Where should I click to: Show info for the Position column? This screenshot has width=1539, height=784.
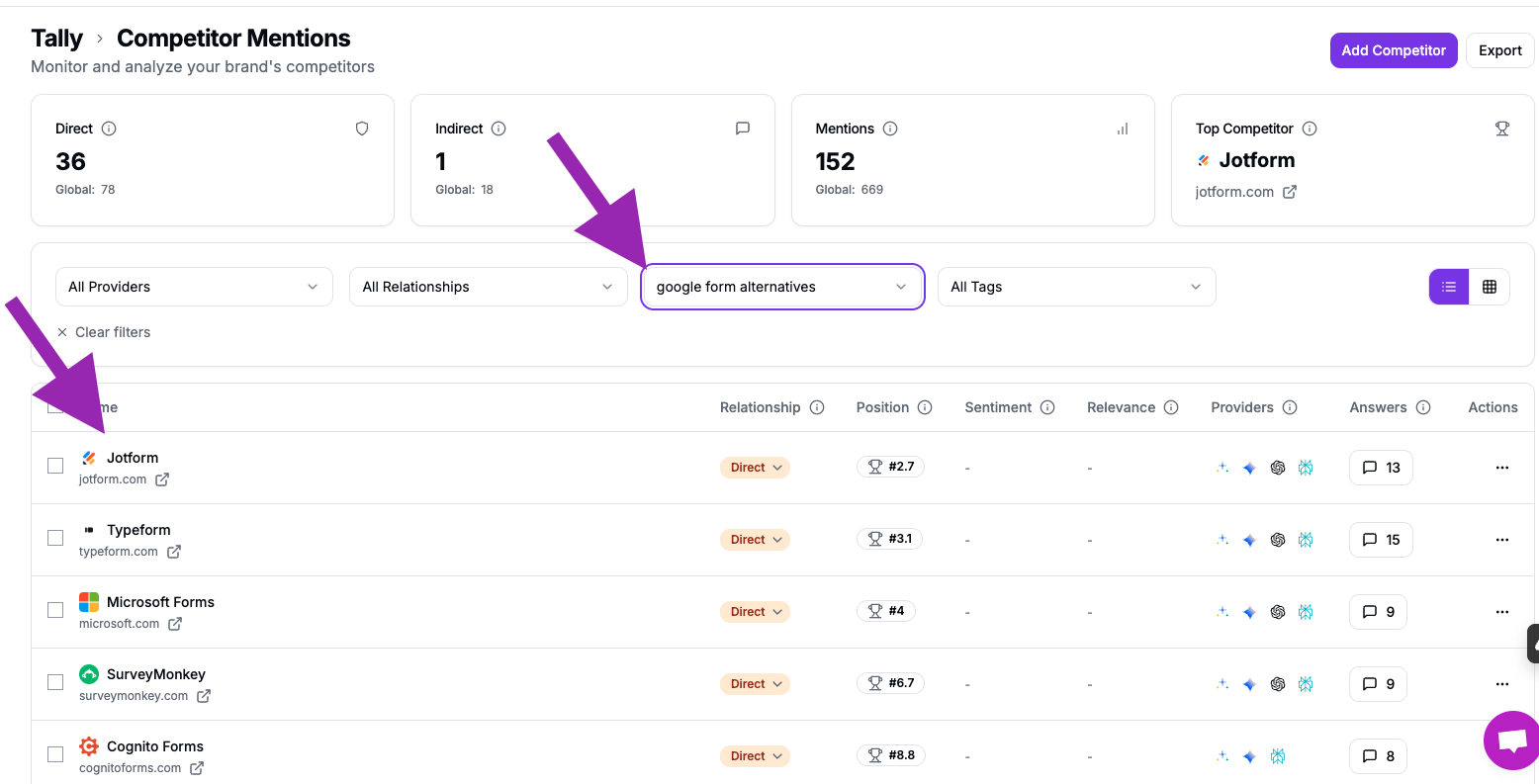coord(925,407)
